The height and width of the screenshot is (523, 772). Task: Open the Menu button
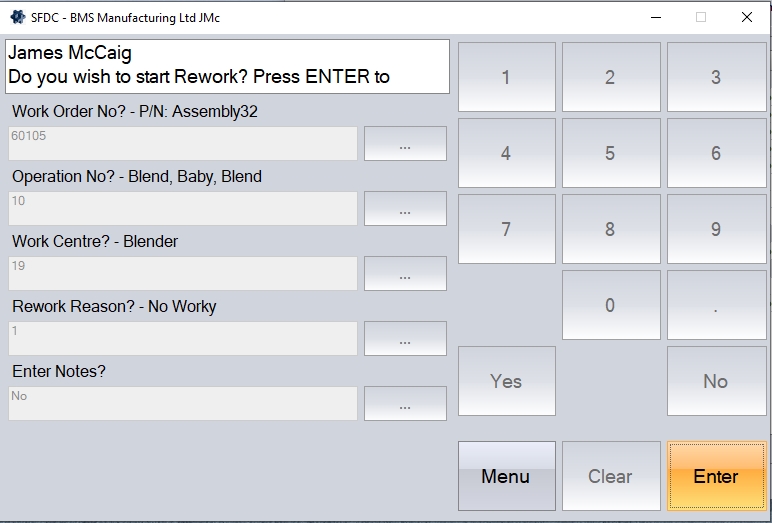[506, 476]
